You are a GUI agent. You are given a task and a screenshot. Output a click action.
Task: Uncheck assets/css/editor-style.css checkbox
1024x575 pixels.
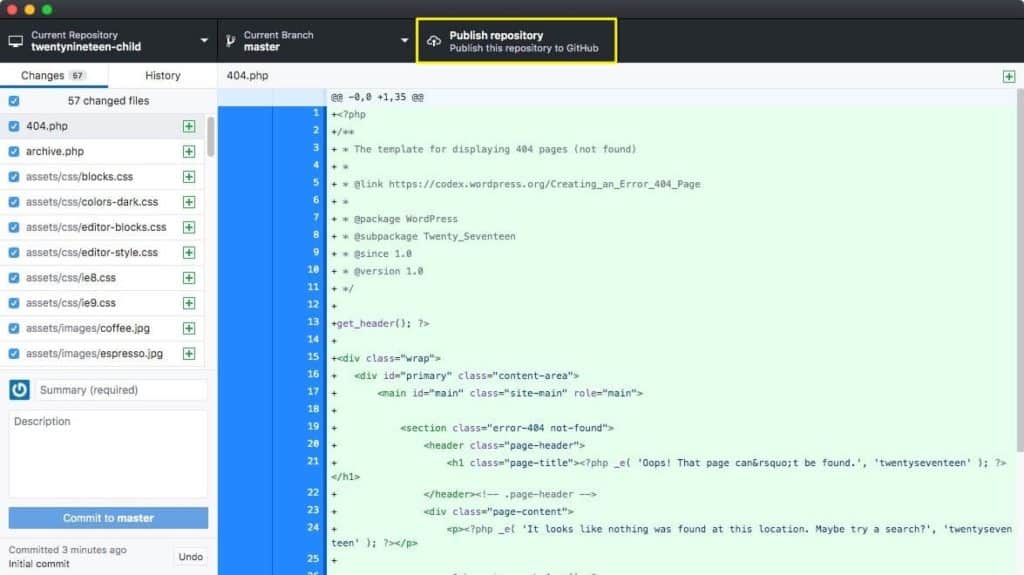pyautogui.click(x=14, y=253)
